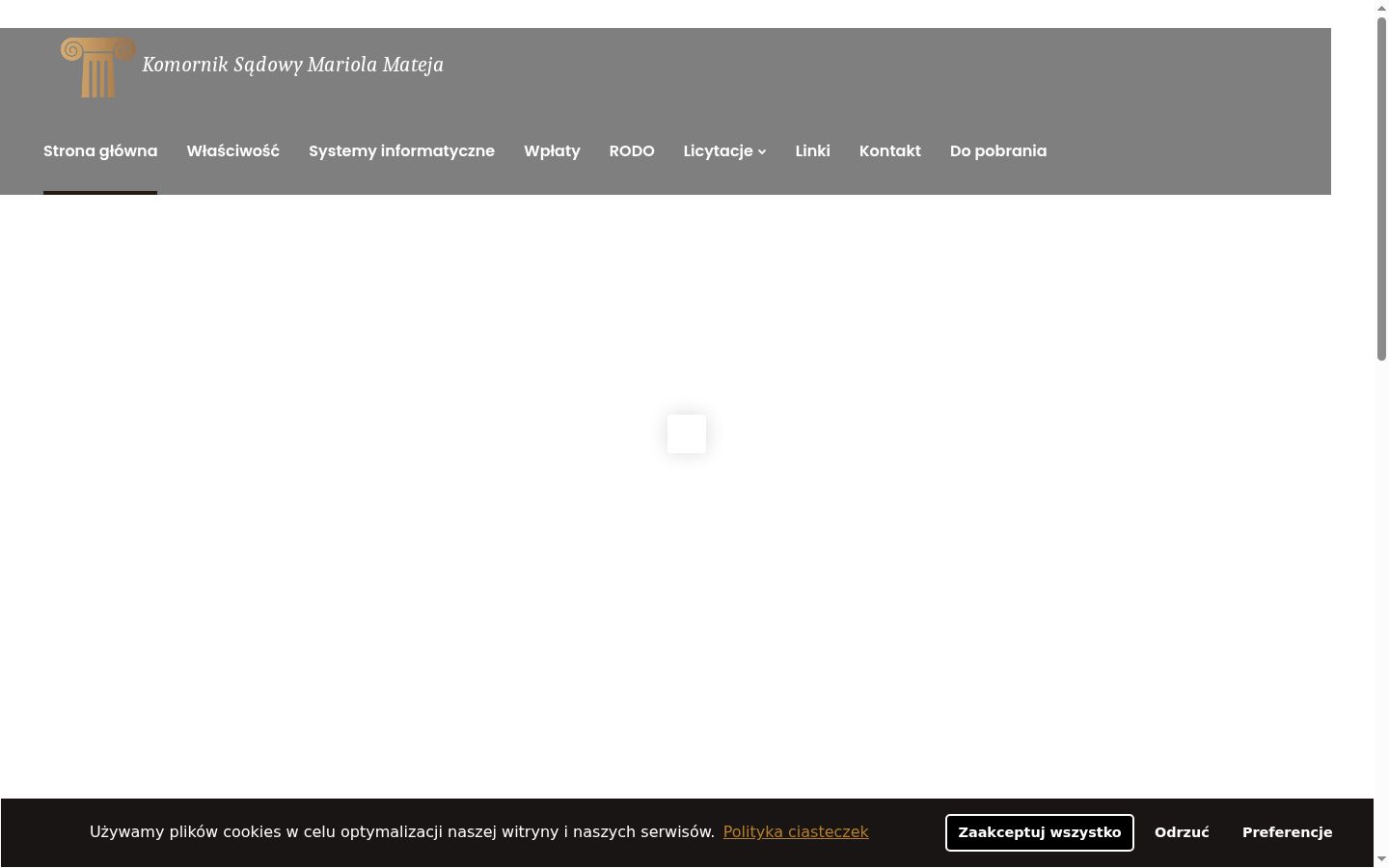The image size is (1389, 868).
Task: Go to Do pobrania page
Action: (x=998, y=150)
